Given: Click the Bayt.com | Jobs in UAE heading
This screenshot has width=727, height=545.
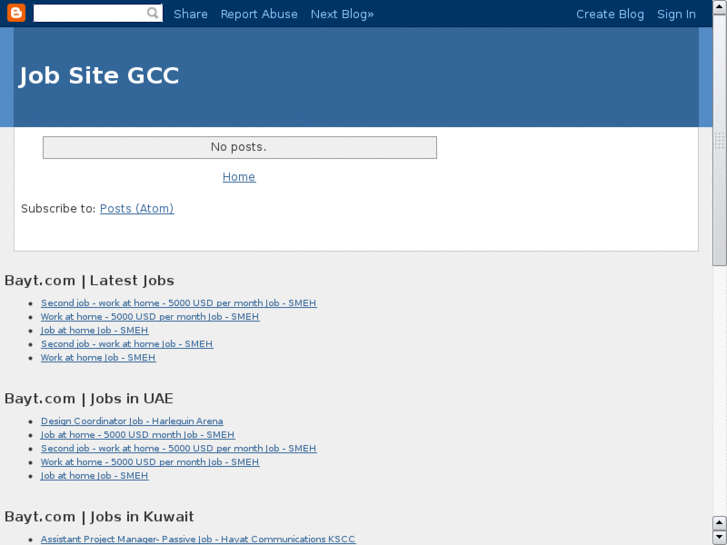Looking at the screenshot, I should coord(89,399).
